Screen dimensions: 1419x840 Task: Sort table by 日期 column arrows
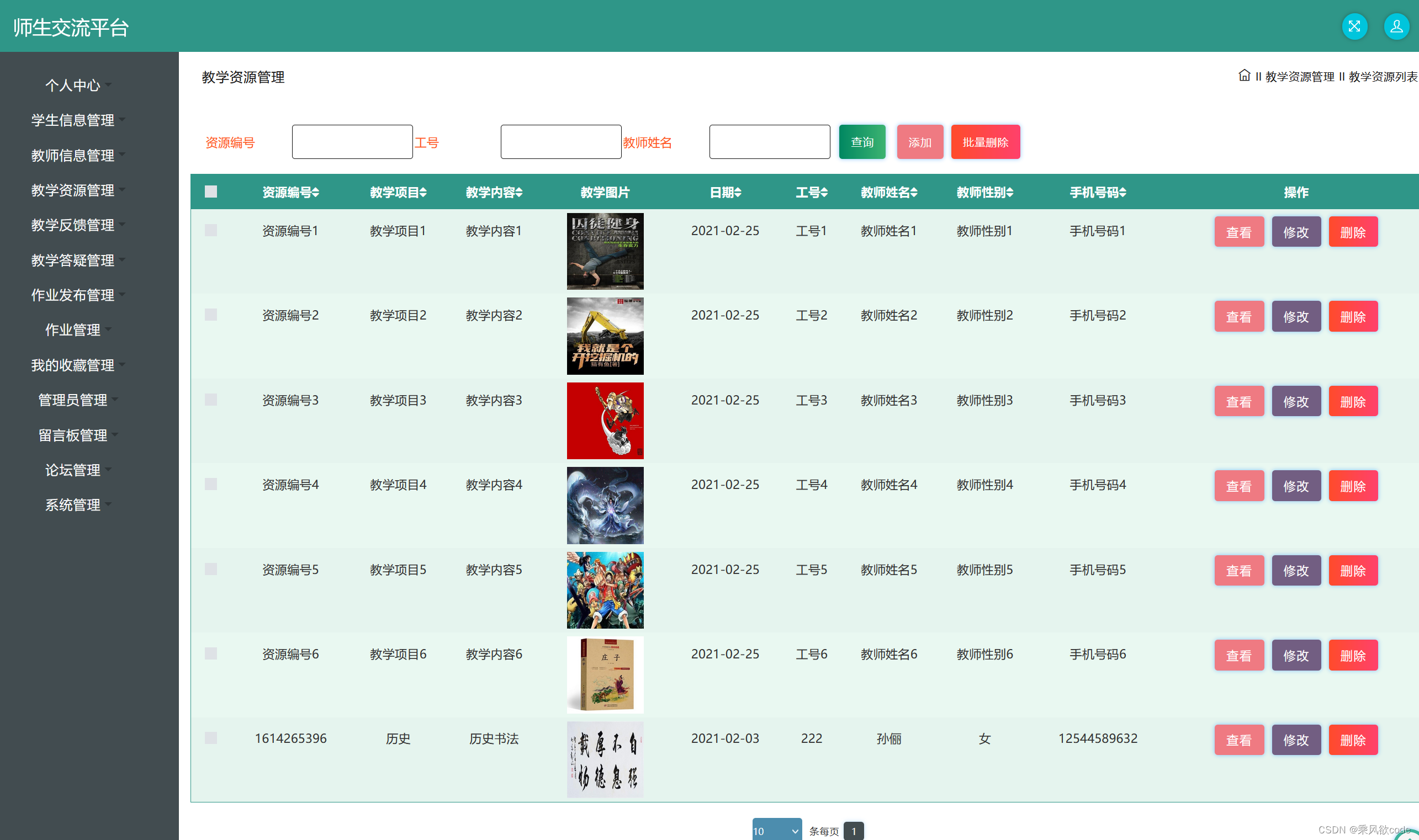point(738,193)
